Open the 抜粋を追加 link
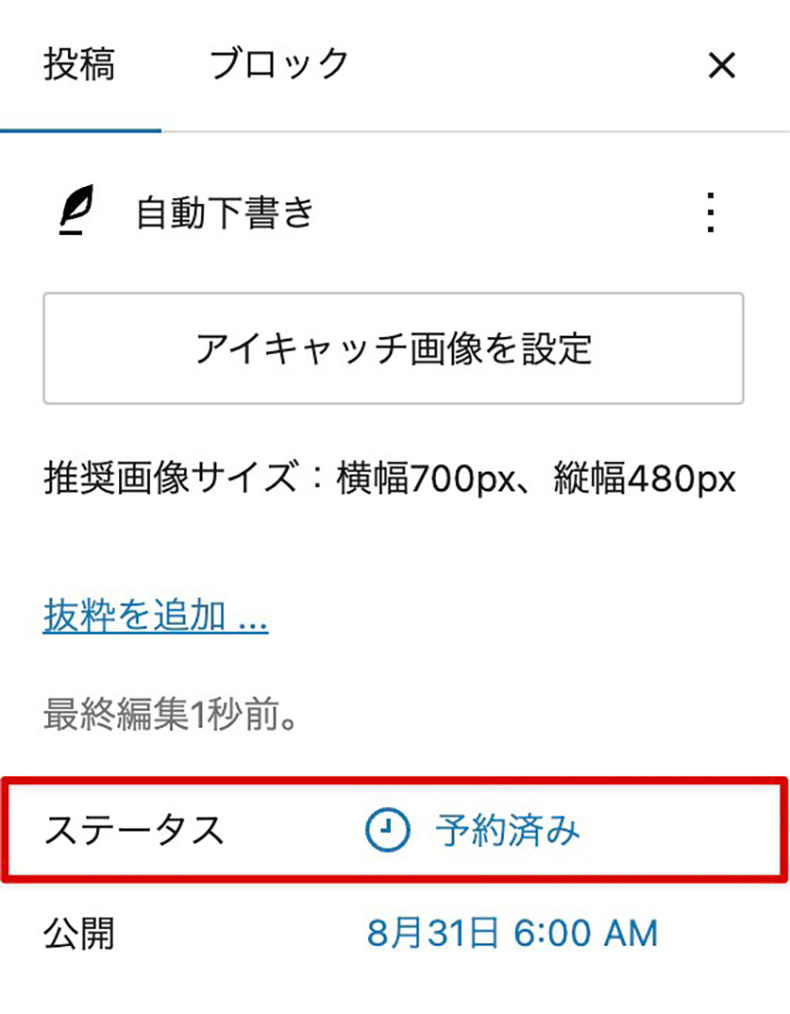Image resolution: width=790 pixels, height=1014 pixels. pos(155,615)
